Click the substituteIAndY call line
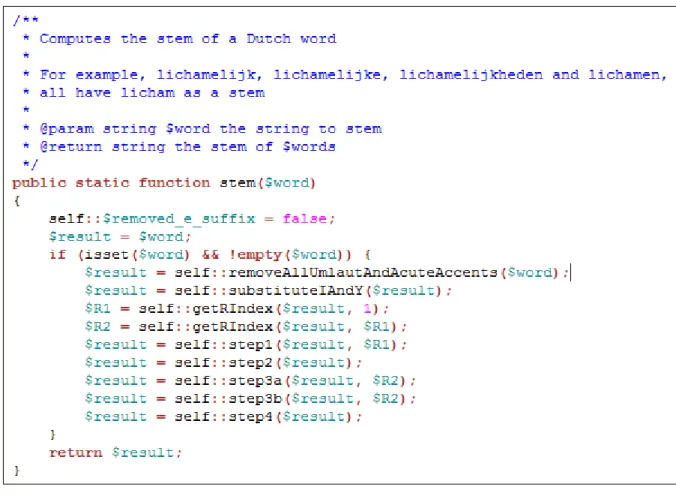This screenshot has width=676, height=496. tap(268, 291)
